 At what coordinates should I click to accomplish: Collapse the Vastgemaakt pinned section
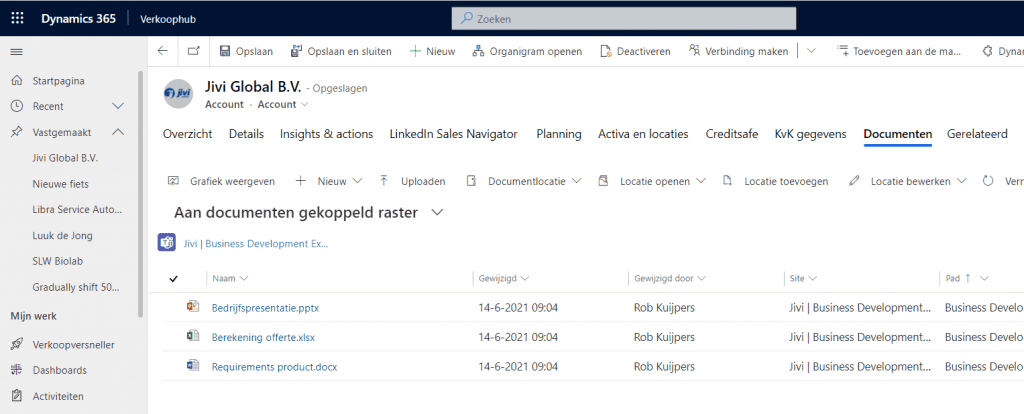118,131
